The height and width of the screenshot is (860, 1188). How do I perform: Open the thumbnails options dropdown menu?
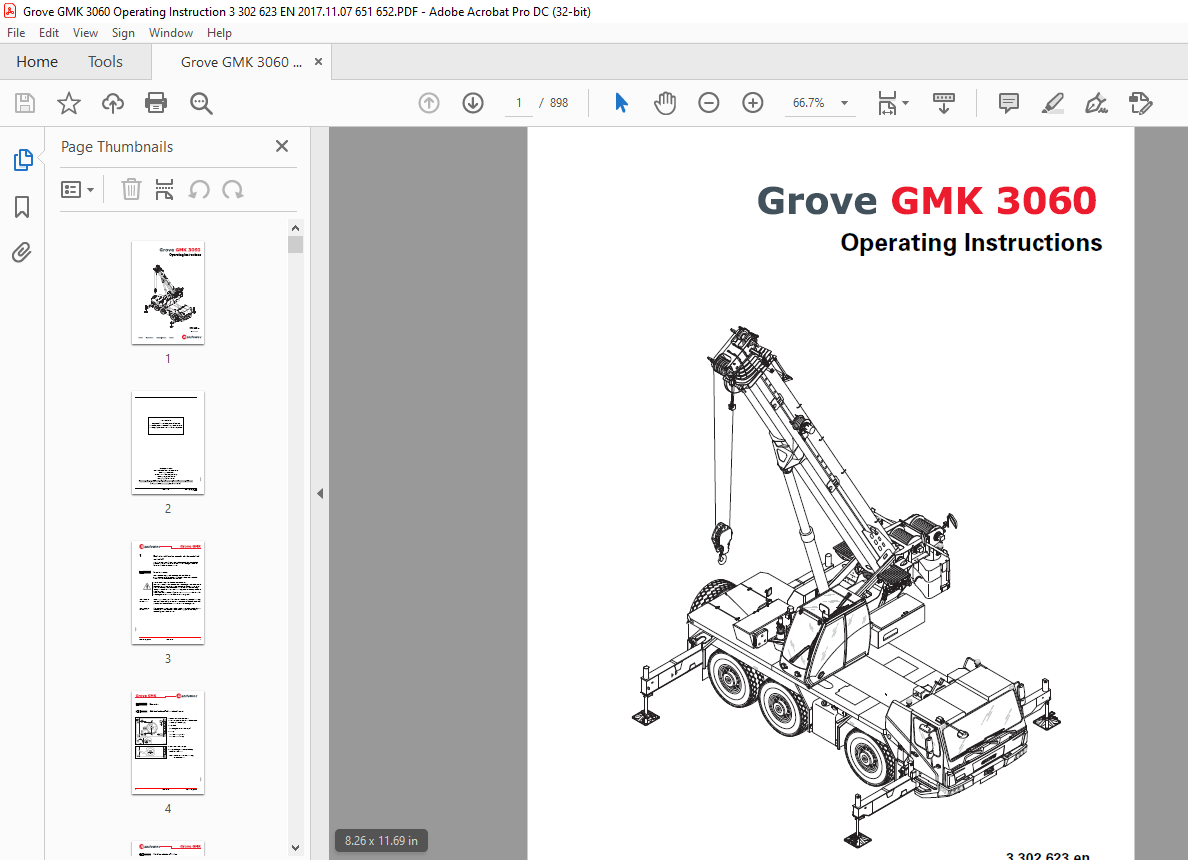pyautogui.click(x=77, y=189)
